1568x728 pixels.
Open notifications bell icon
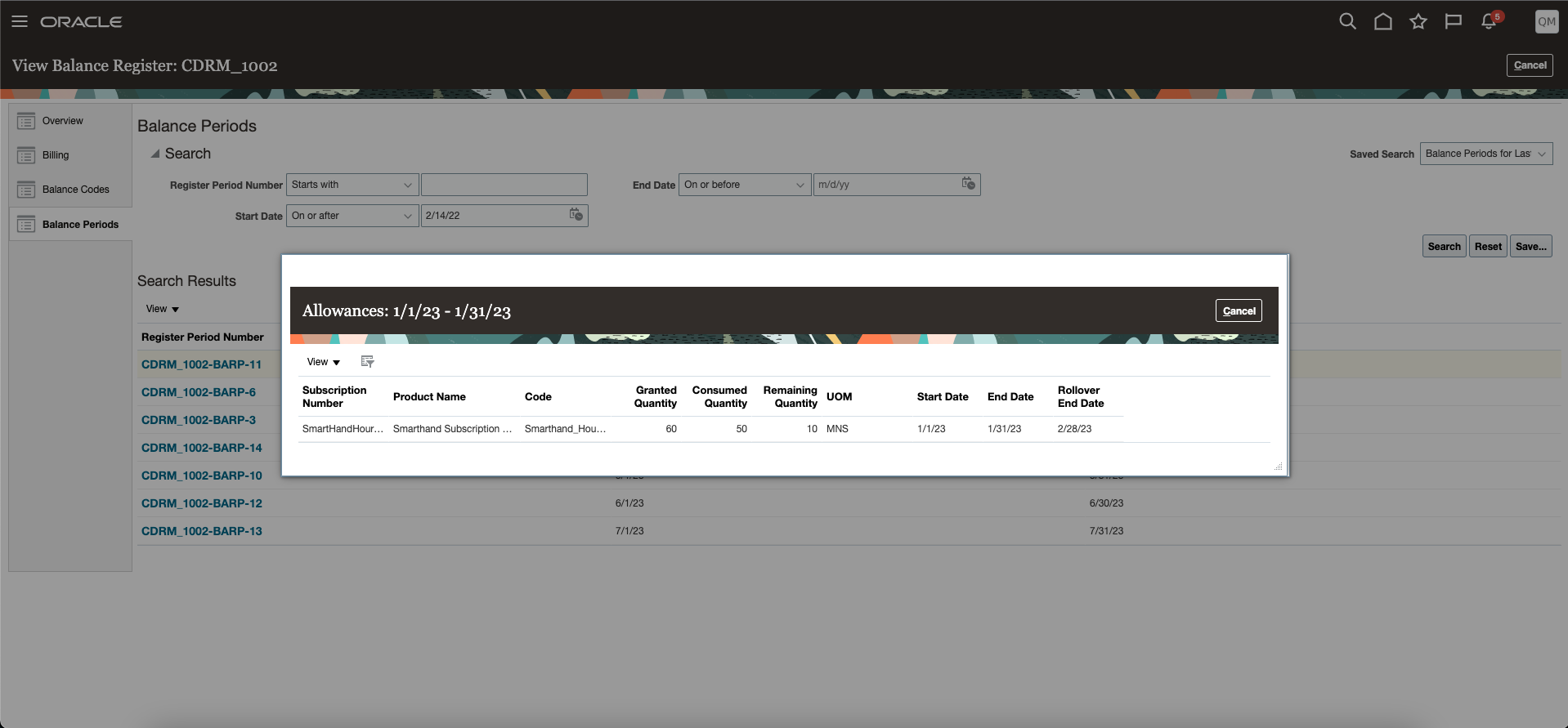pos(1489,21)
